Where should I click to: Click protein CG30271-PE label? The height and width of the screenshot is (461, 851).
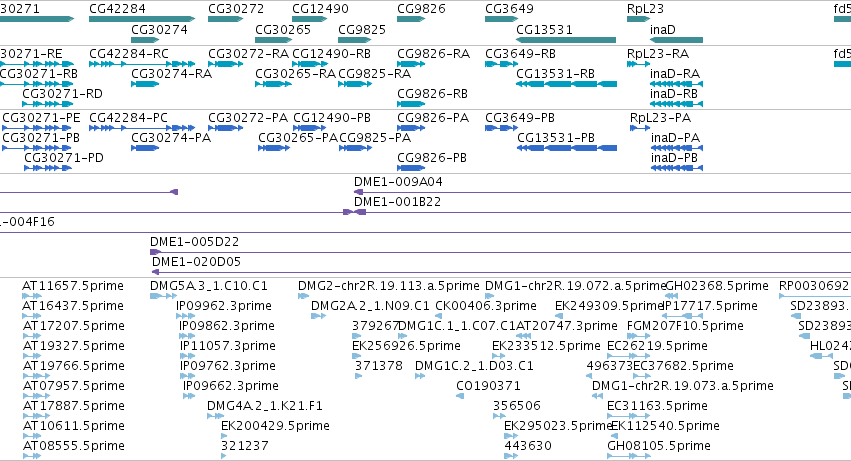coord(41,118)
